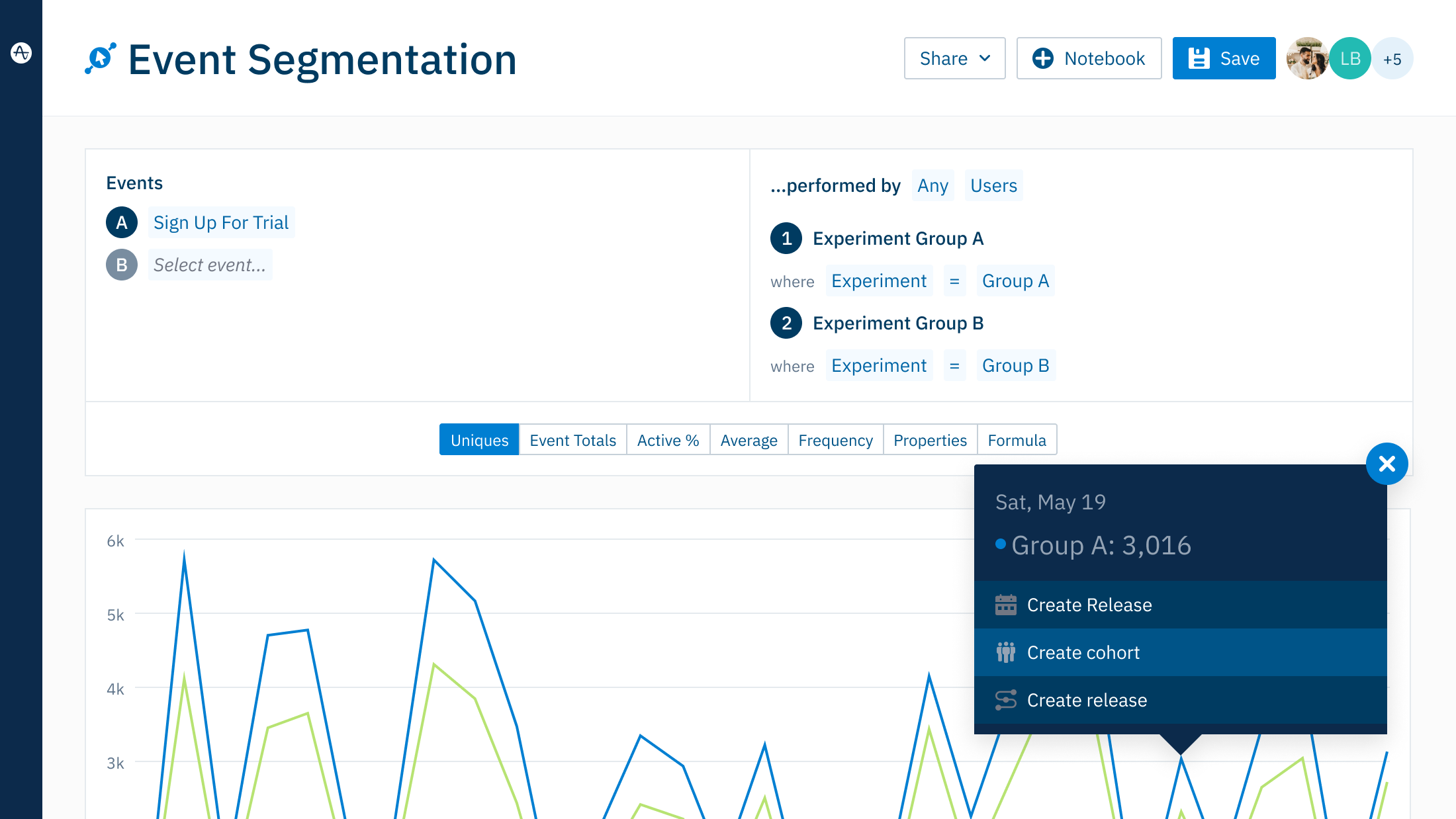Switch to the Event Totals tab

click(572, 440)
